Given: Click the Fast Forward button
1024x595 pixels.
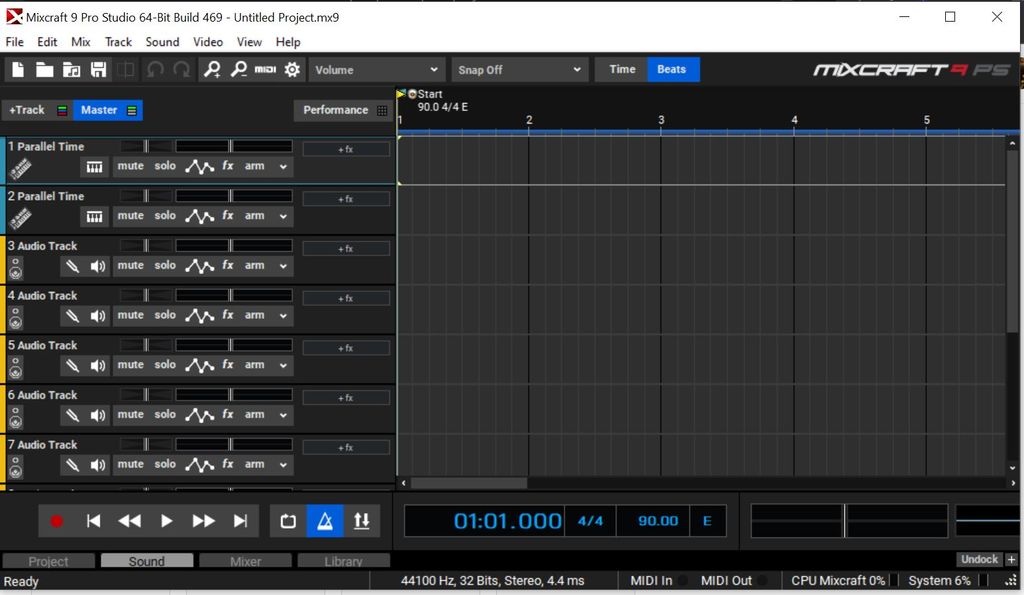Looking at the screenshot, I should pyautogui.click(x=203, y=521).
